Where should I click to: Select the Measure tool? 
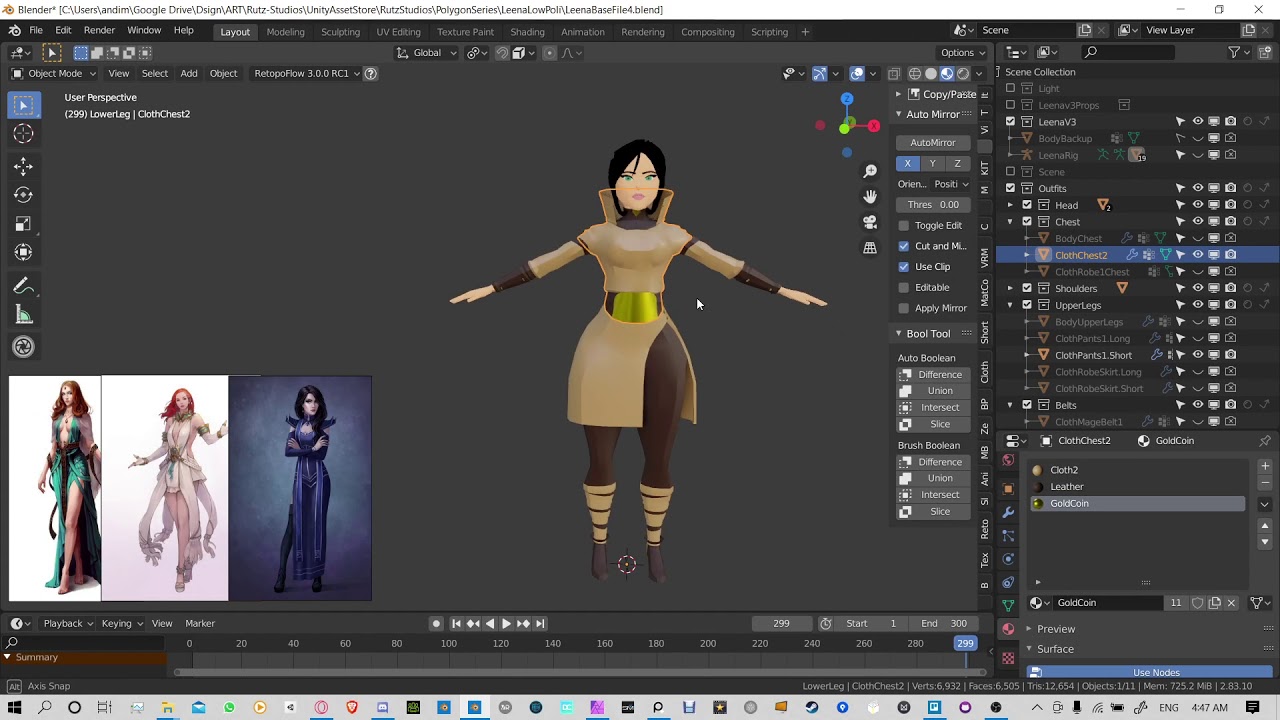(23, 316)
